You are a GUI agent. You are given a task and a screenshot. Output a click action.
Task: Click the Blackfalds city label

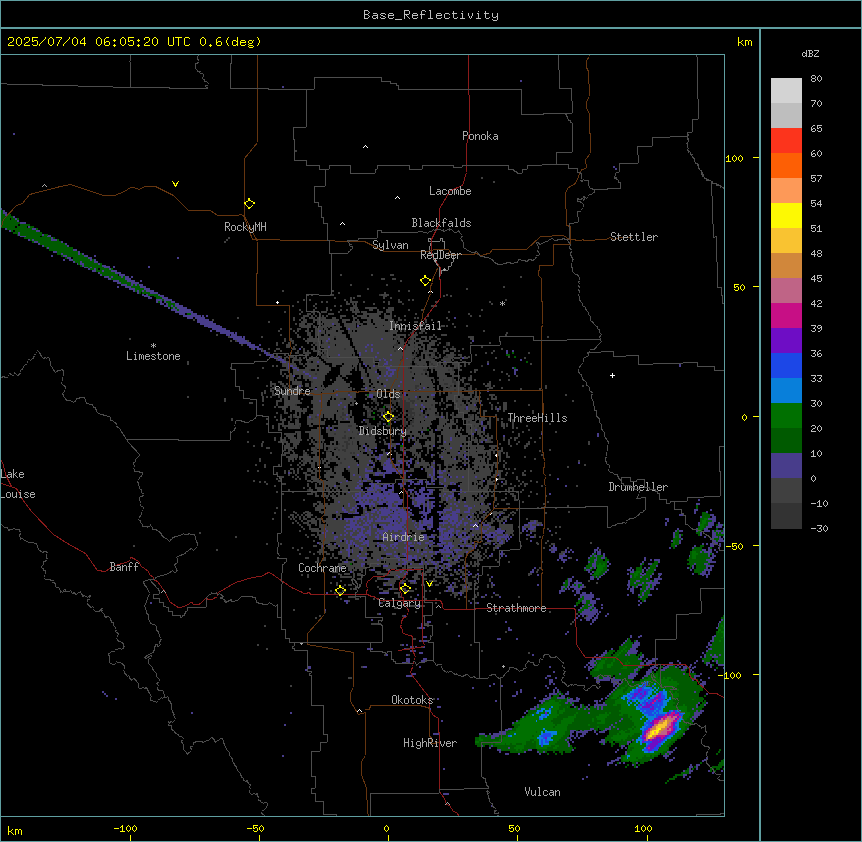[441, 223]
